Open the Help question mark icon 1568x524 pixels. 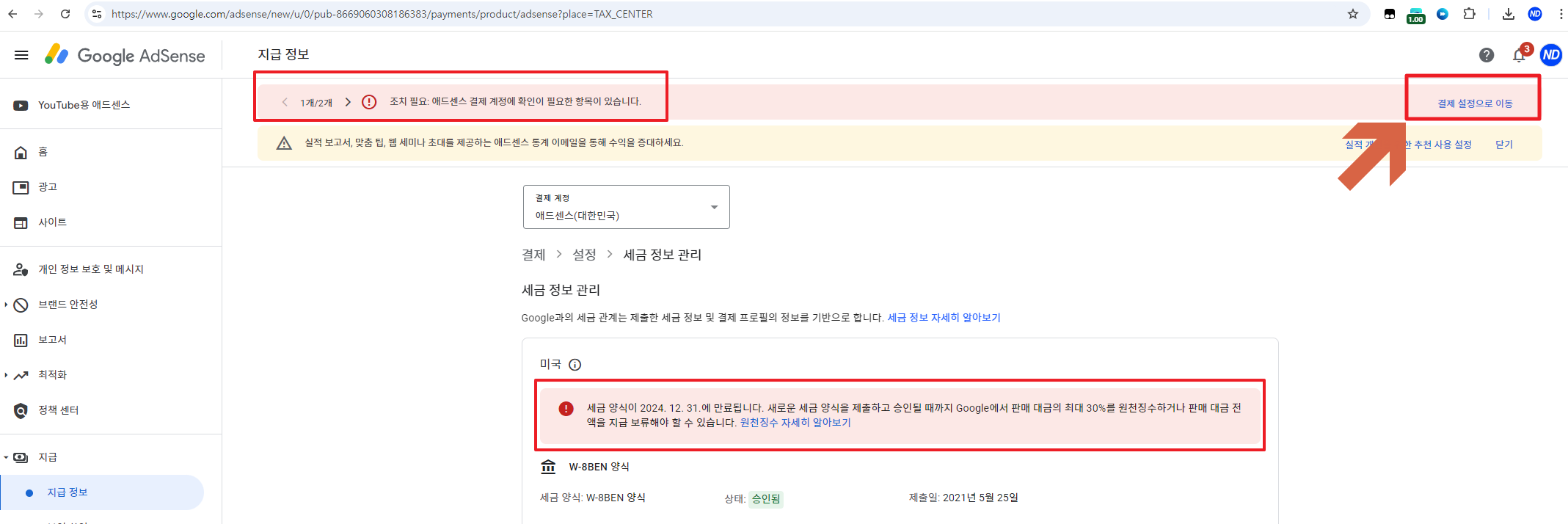[x=1487, y=55]
